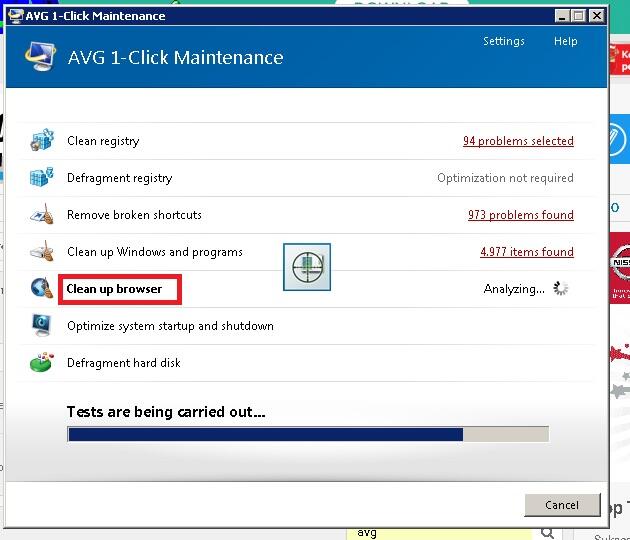Viewport: 630px width, 540px height.
Task: Click the avg search field in browser behind
Action: pyautogui.click(x=438, y=534)
